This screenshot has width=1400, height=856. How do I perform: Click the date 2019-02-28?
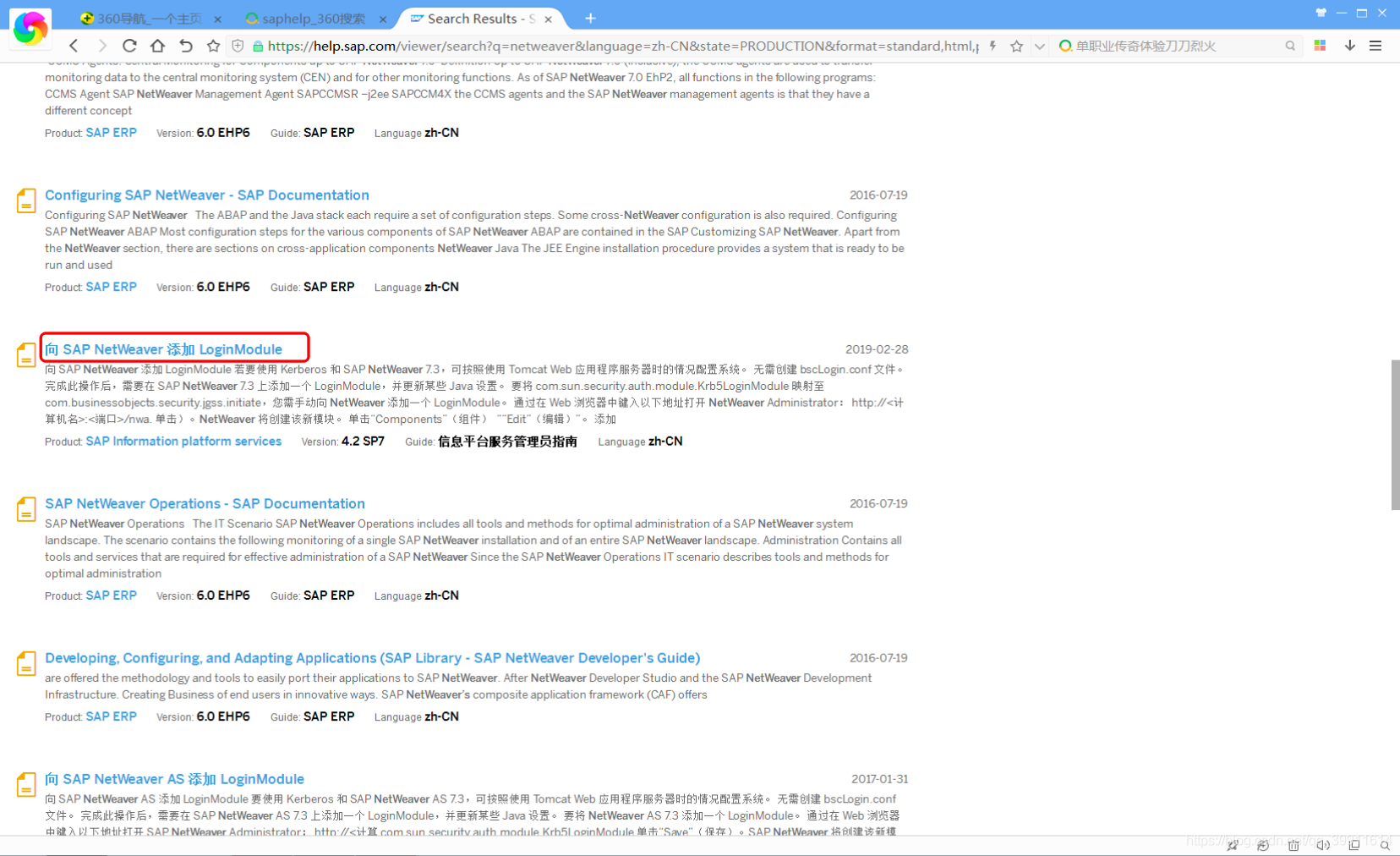coord(877,349)
